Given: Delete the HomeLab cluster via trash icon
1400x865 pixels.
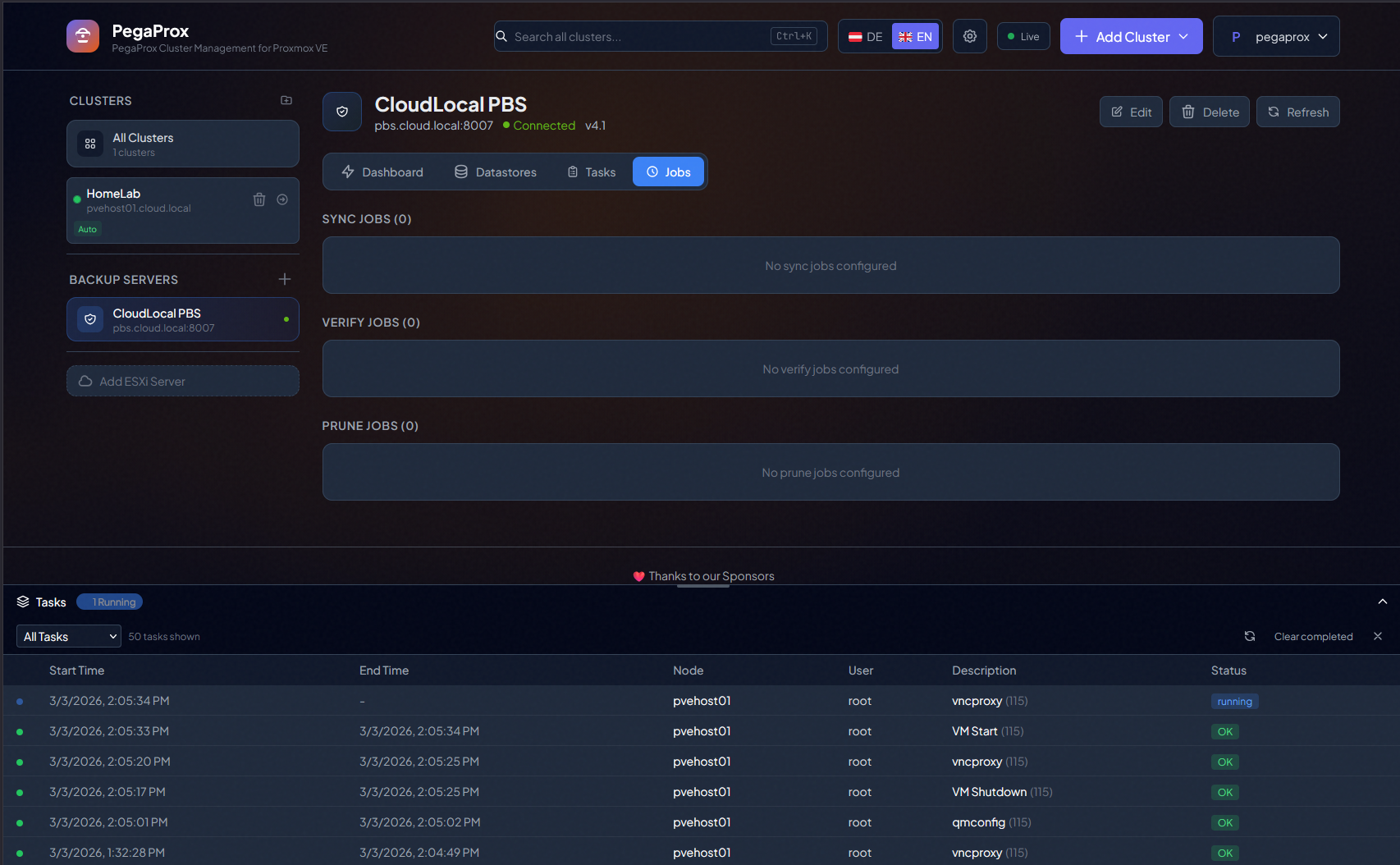Looking at the screenshot, I should [x=259, y=199].
